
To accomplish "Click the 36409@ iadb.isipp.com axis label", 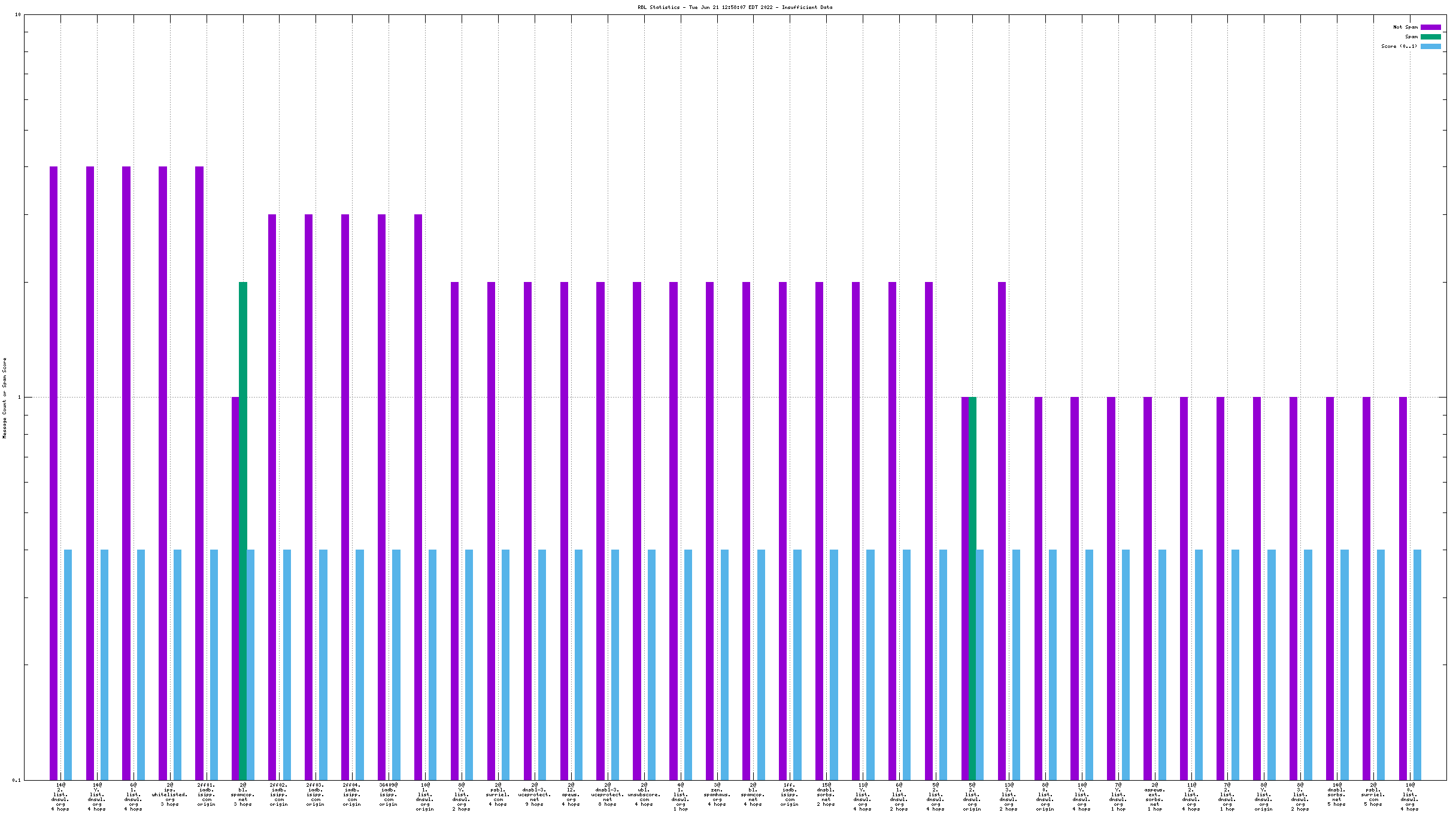I will coord(389,794).
